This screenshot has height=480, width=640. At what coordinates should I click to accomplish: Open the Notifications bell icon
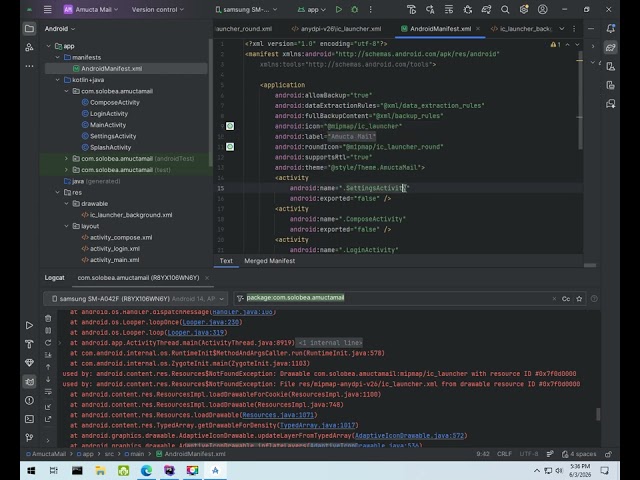coord(611,29)
